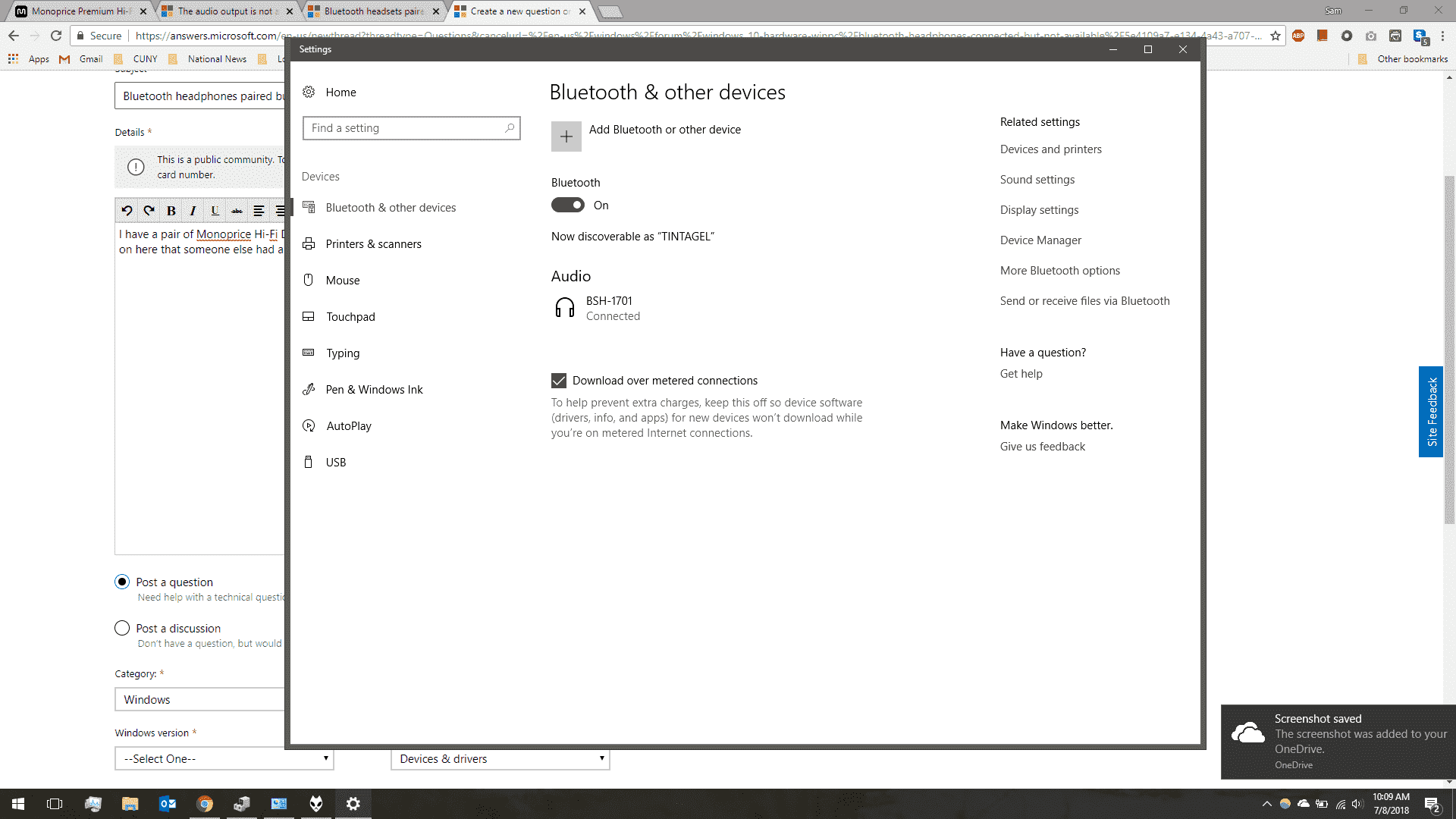Open the Devices & drivers dropdown

[500, 758]
